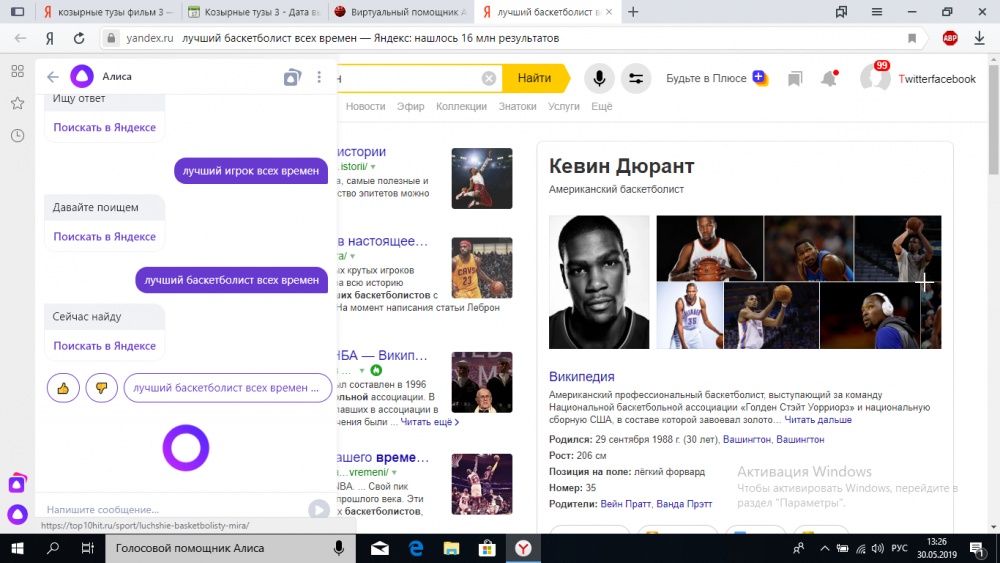Switch to the 'козырные тузы фильм 3' tab
Viewport: 1000px width, 563px height.
click(x=108, y=12)
